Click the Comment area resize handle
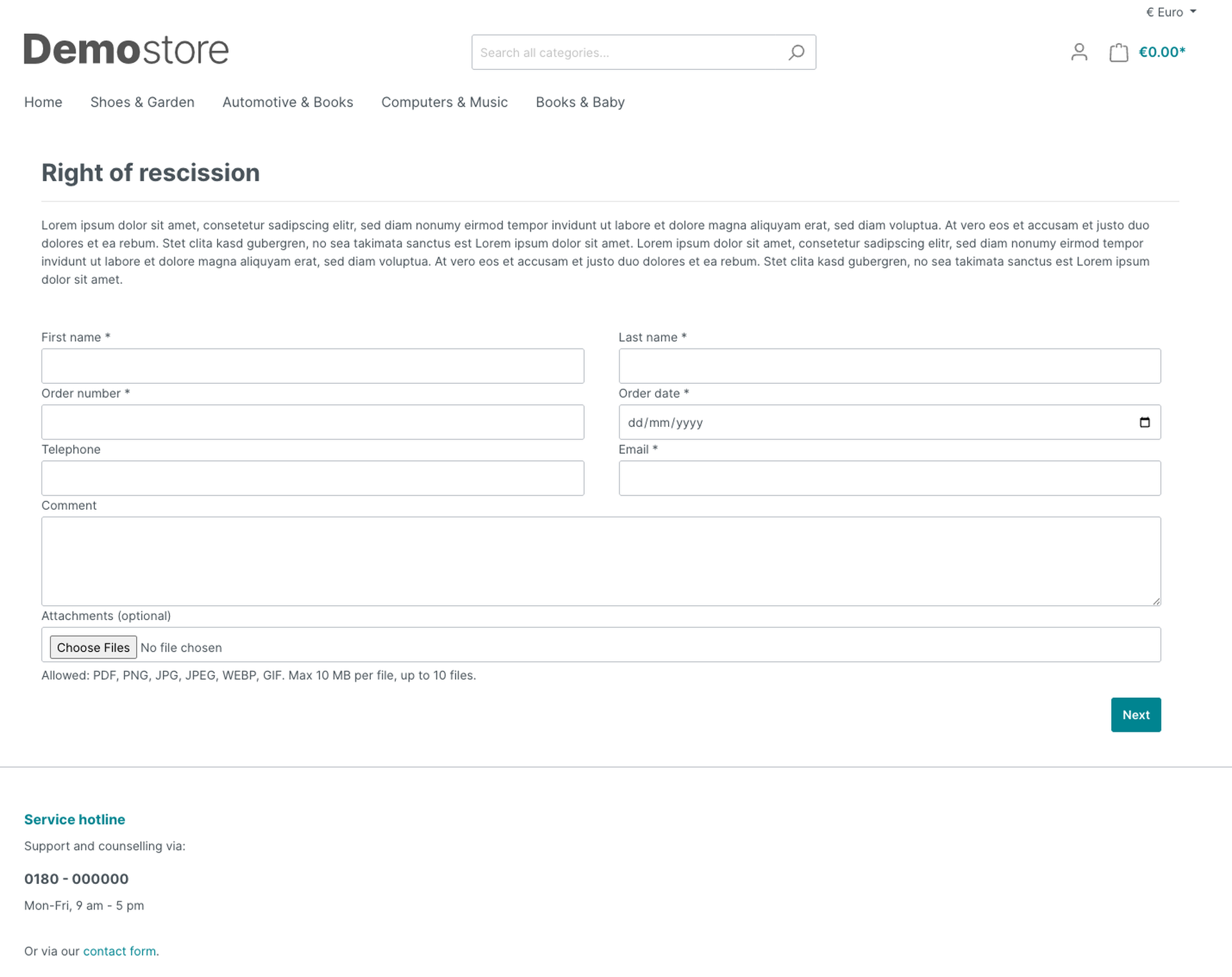 (x=1156, y=601)
